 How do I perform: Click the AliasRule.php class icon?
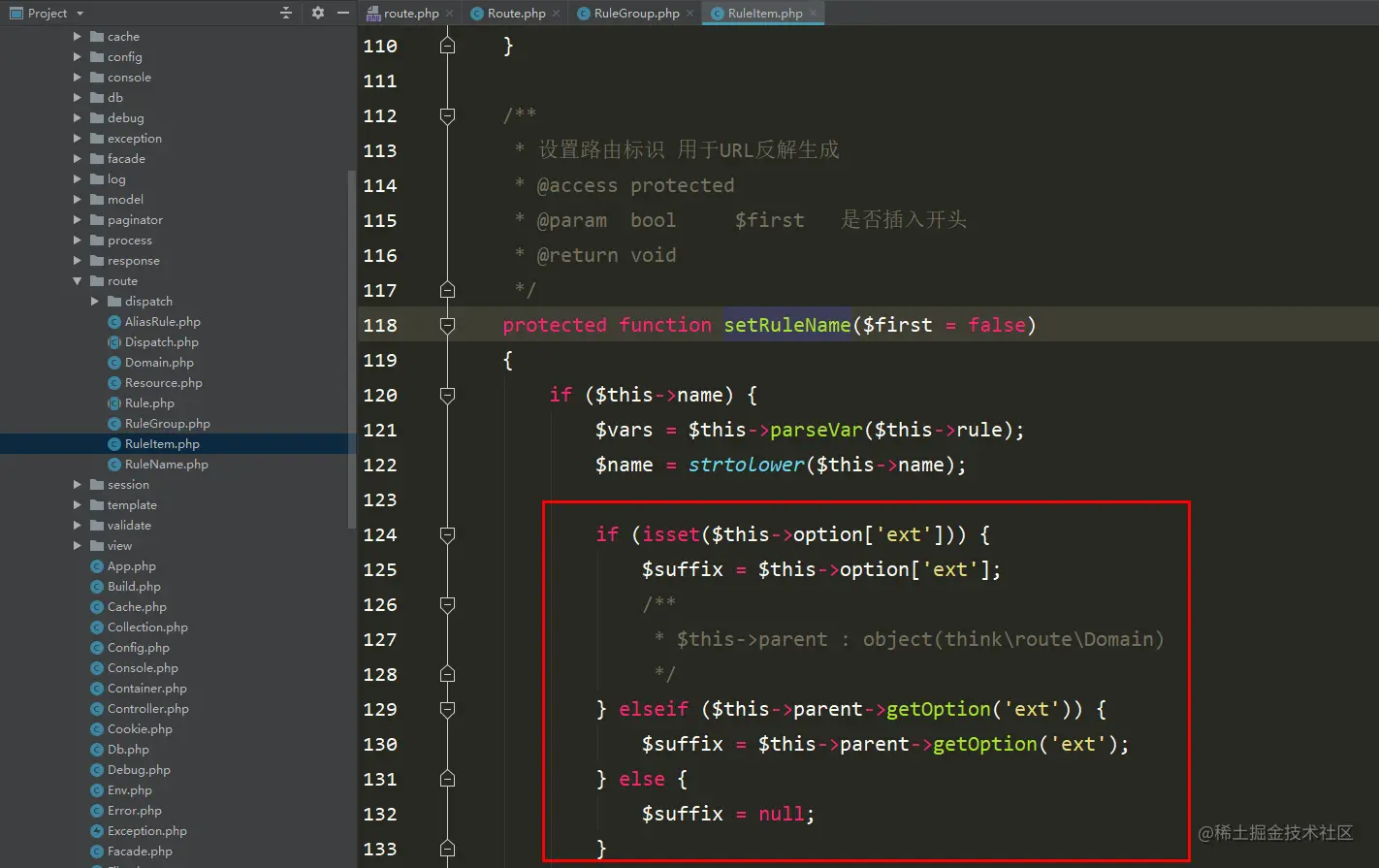(x=114, y=322)
